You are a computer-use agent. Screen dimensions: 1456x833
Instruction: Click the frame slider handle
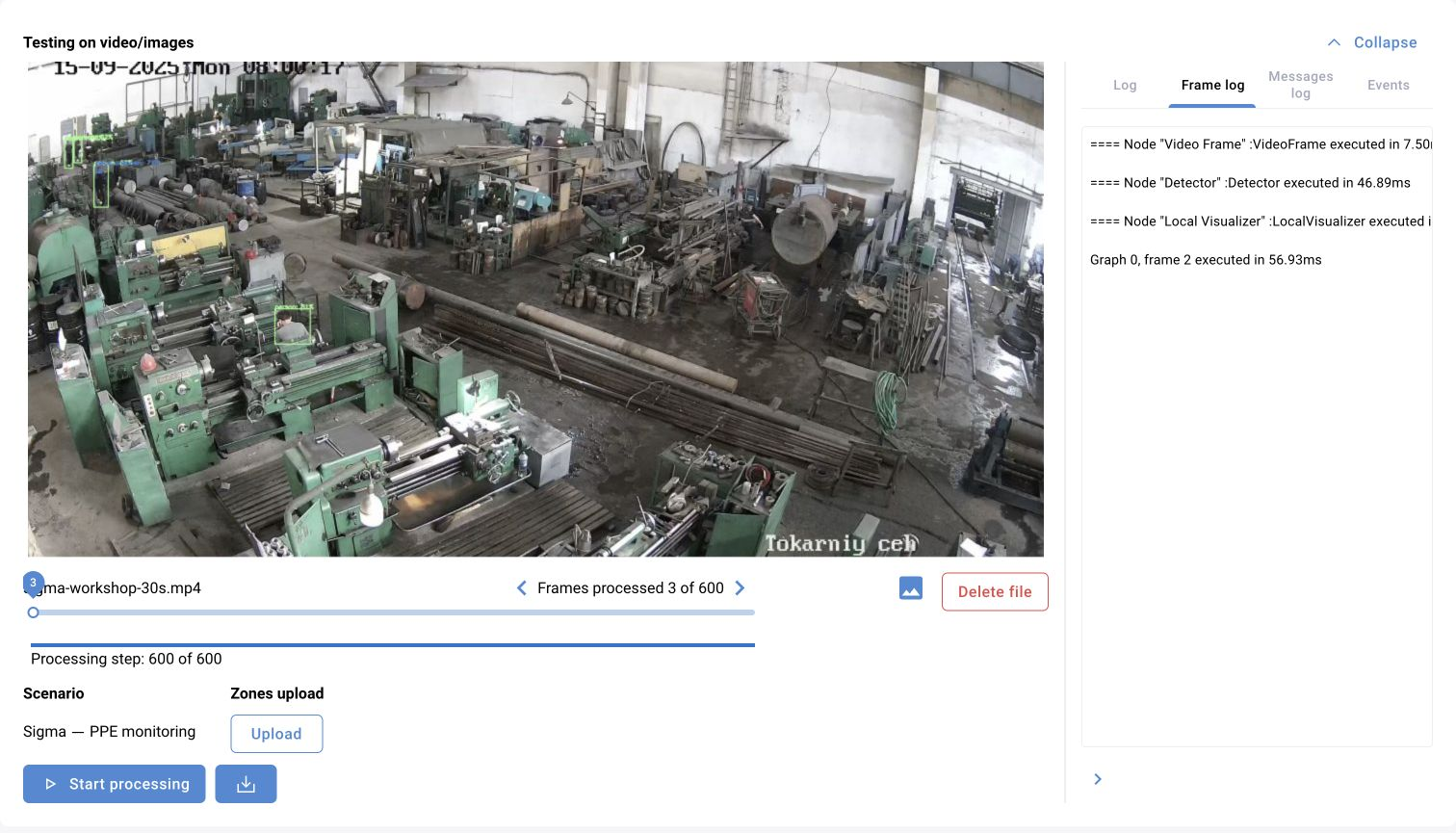34,612
